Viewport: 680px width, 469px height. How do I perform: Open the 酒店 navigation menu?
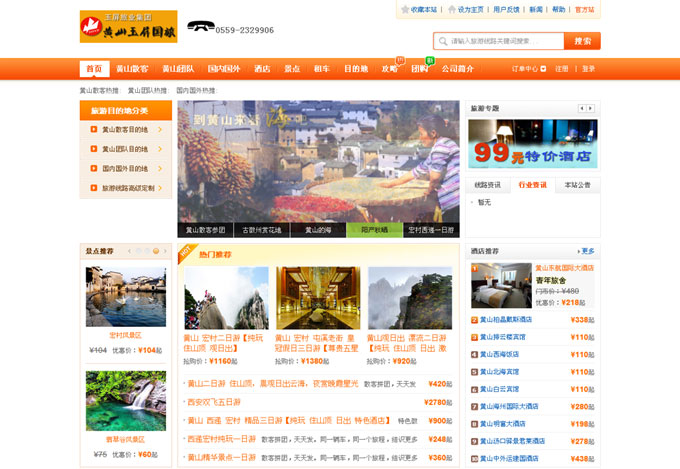(262, 69)
